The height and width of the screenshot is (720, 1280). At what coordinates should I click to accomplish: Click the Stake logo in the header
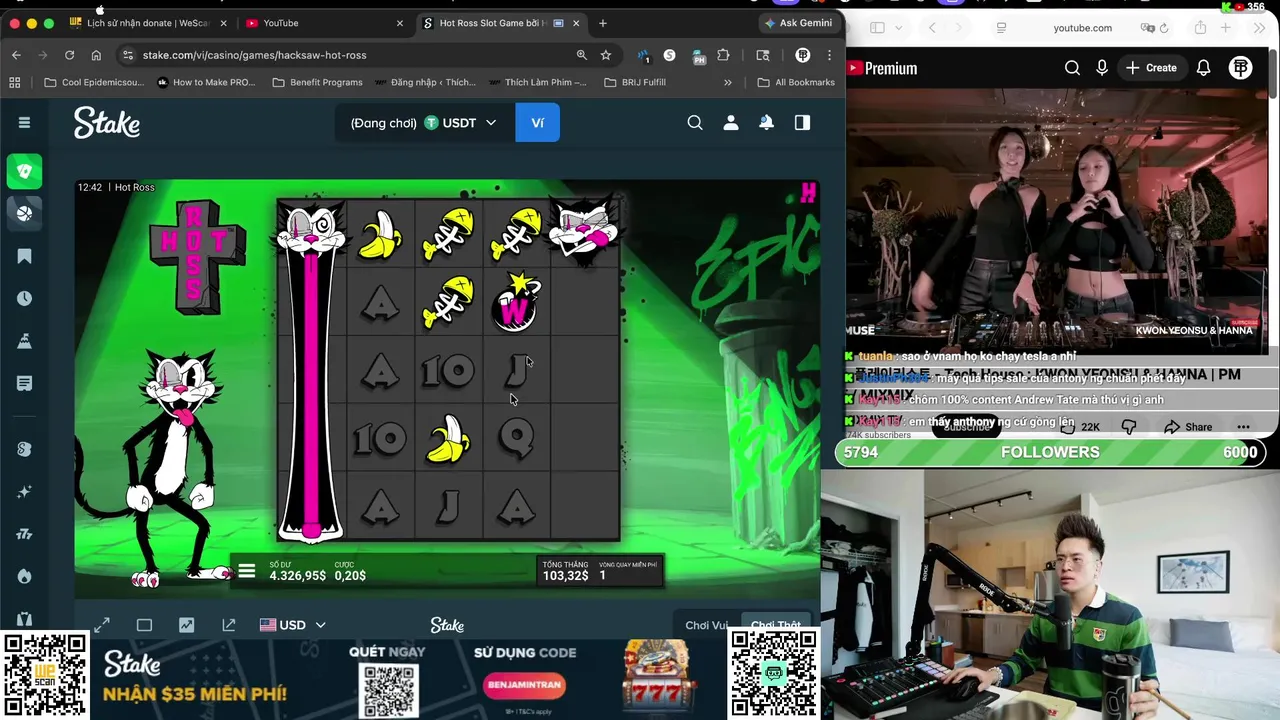pyautogui.click(x=106, y=123)
